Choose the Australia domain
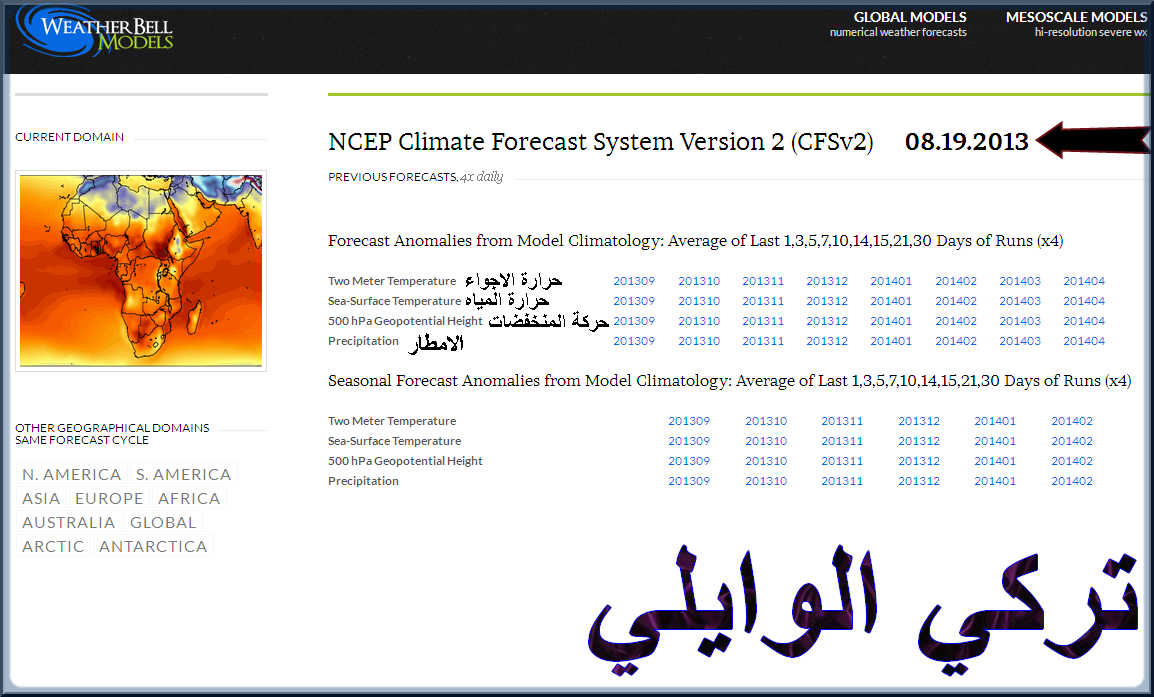 click(x=68, y=523)
